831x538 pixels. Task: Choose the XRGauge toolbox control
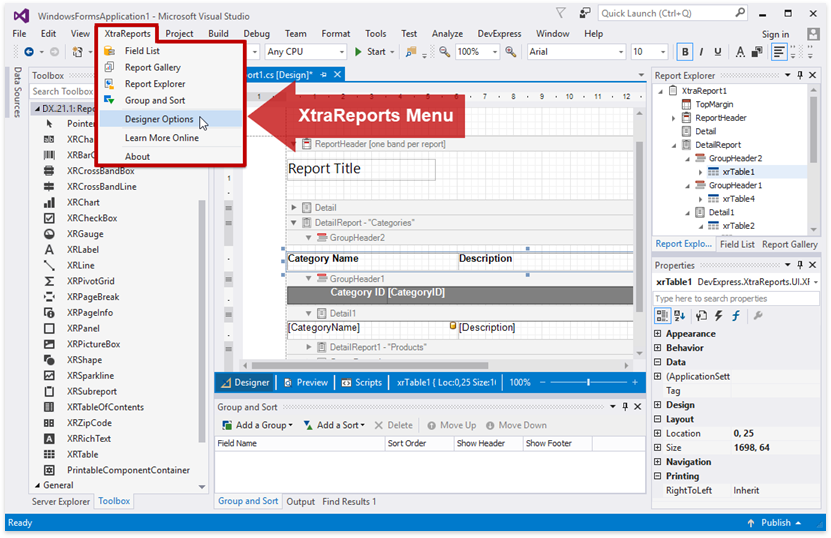coord(85,234)
